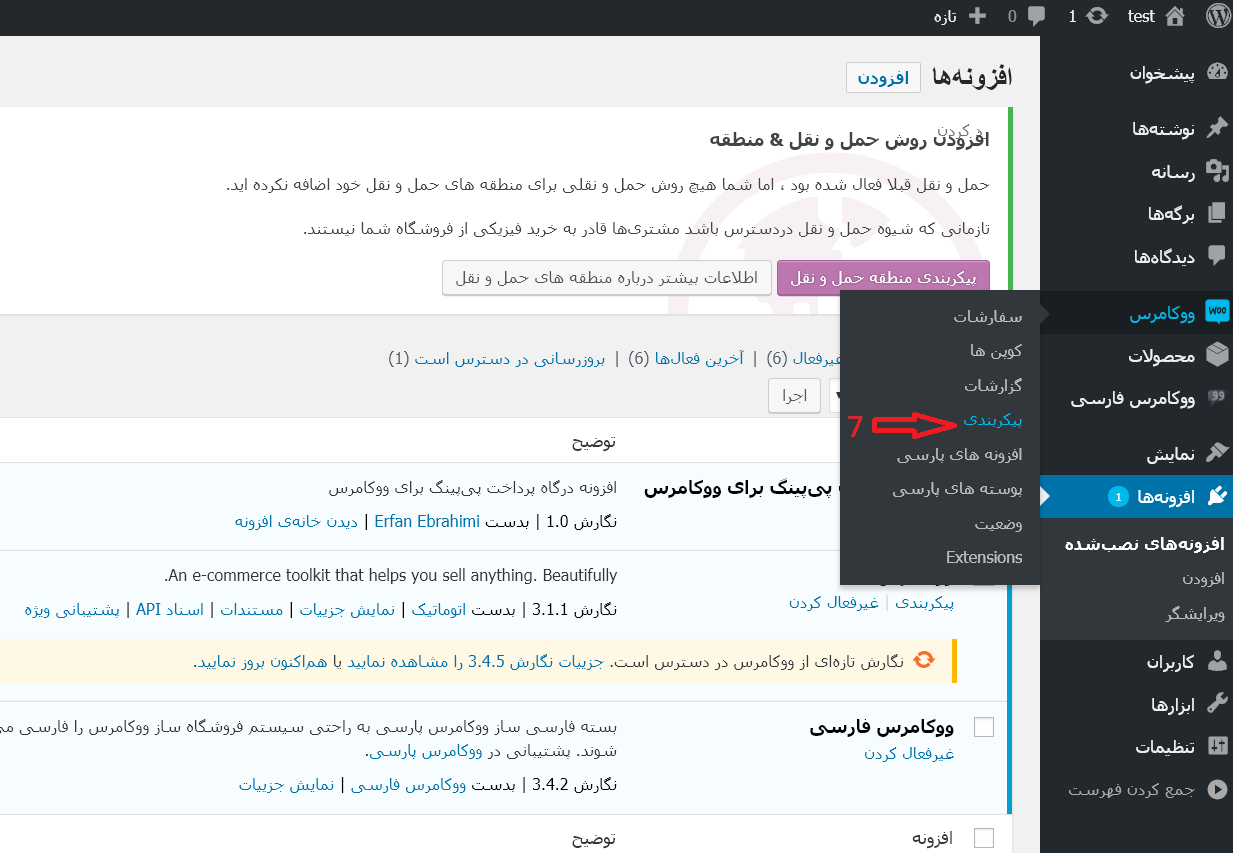Open the پیشخوان dashboard gauge icon
Screen dimensions: 1233x853
[x=1216, y=73]
